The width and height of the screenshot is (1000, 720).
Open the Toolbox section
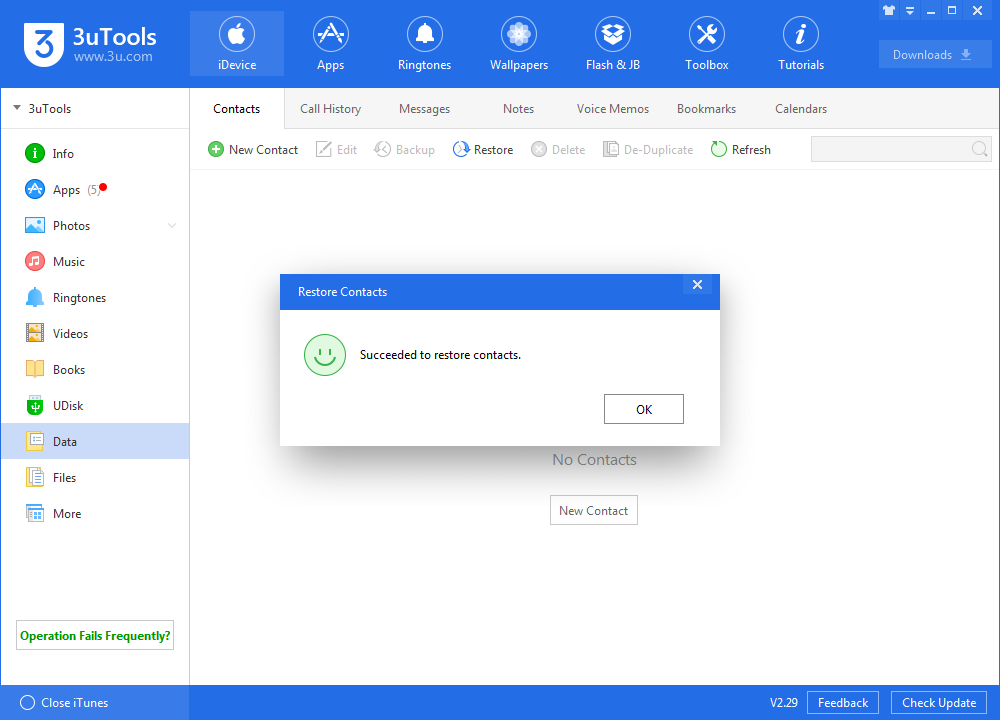point(707,43)
